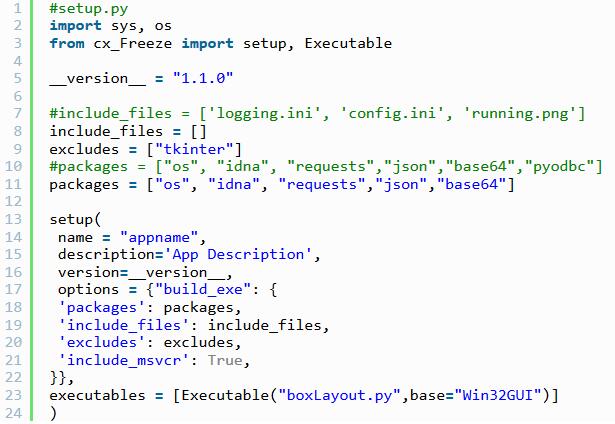Click the #setup.py comment on line 1
Viewport: 615px width, 424px height.
tap(89, 9)
